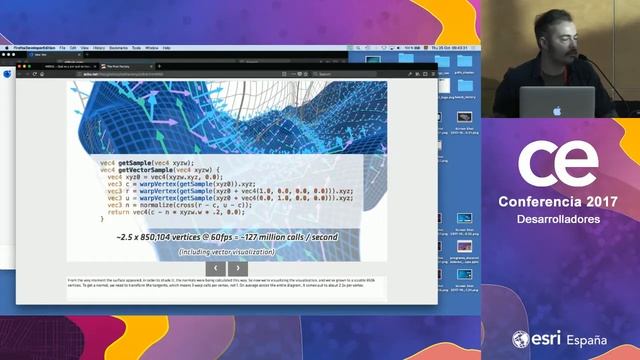Advance to next slide with right arrow

[x=238, y=268]
